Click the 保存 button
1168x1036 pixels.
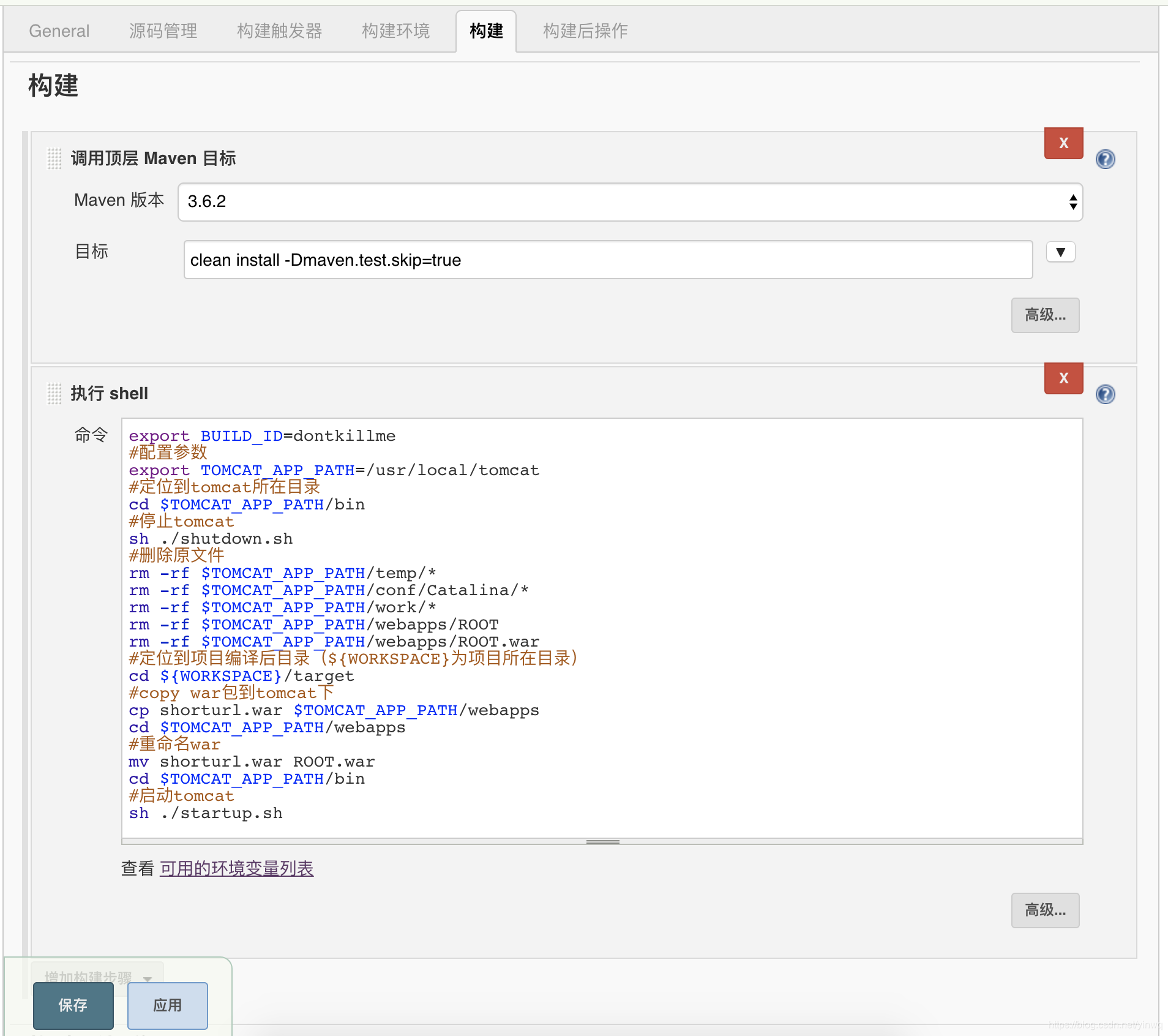coord(73,1005)
